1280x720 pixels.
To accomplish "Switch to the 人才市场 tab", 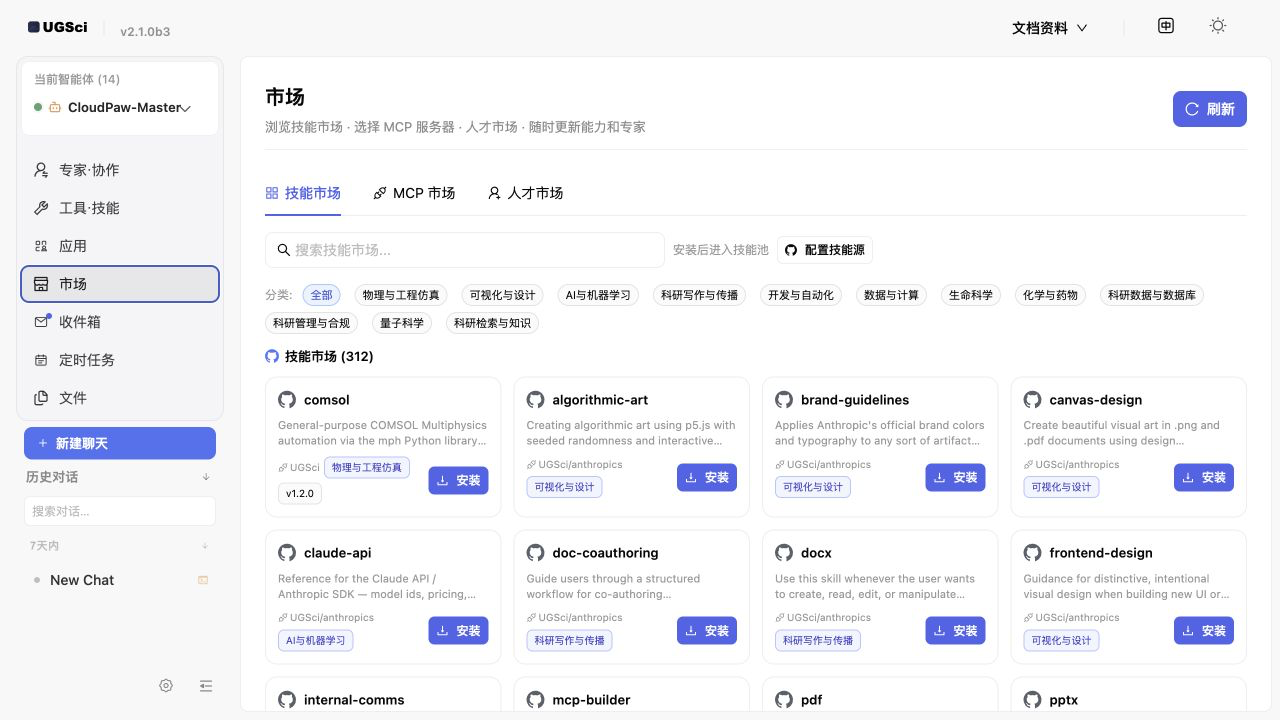I will click(x=525, y=193).
